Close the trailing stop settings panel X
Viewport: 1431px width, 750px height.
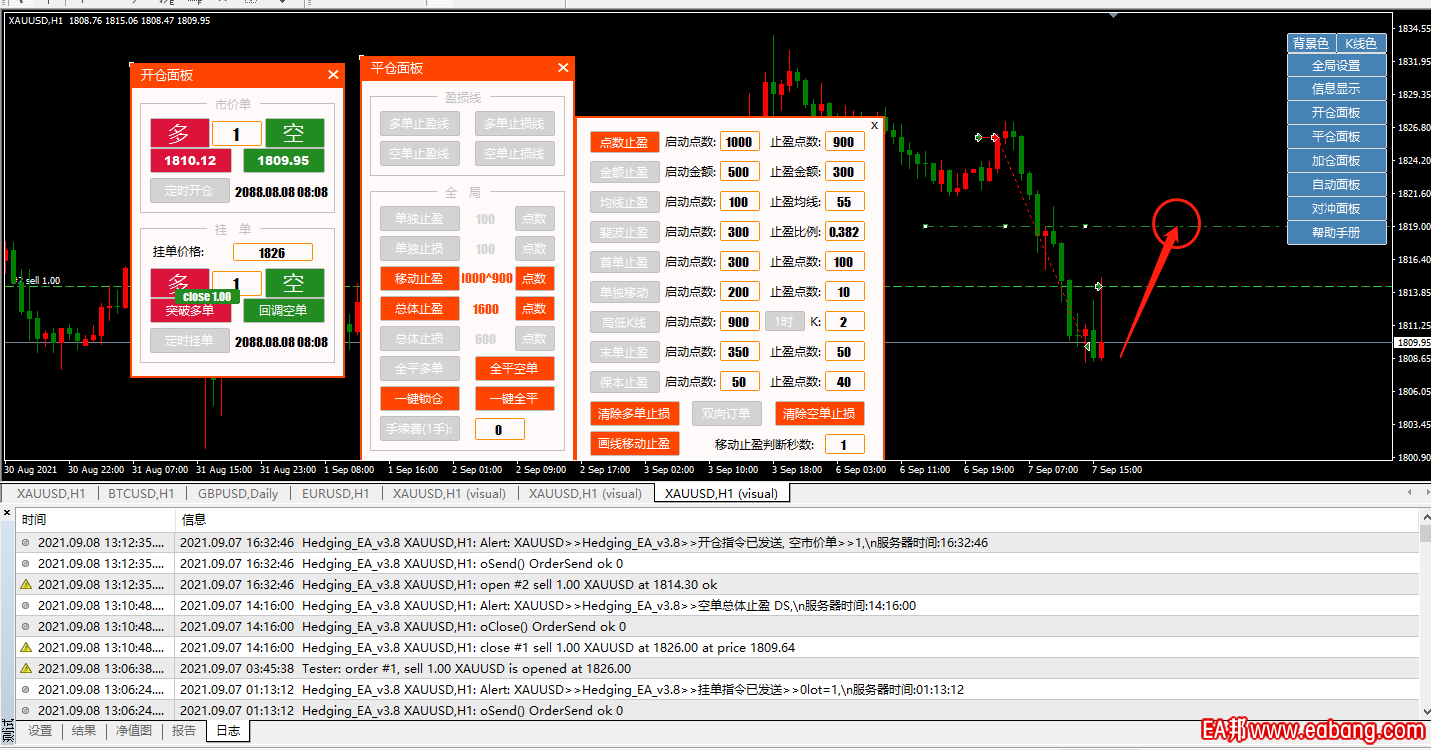(874, 126)
